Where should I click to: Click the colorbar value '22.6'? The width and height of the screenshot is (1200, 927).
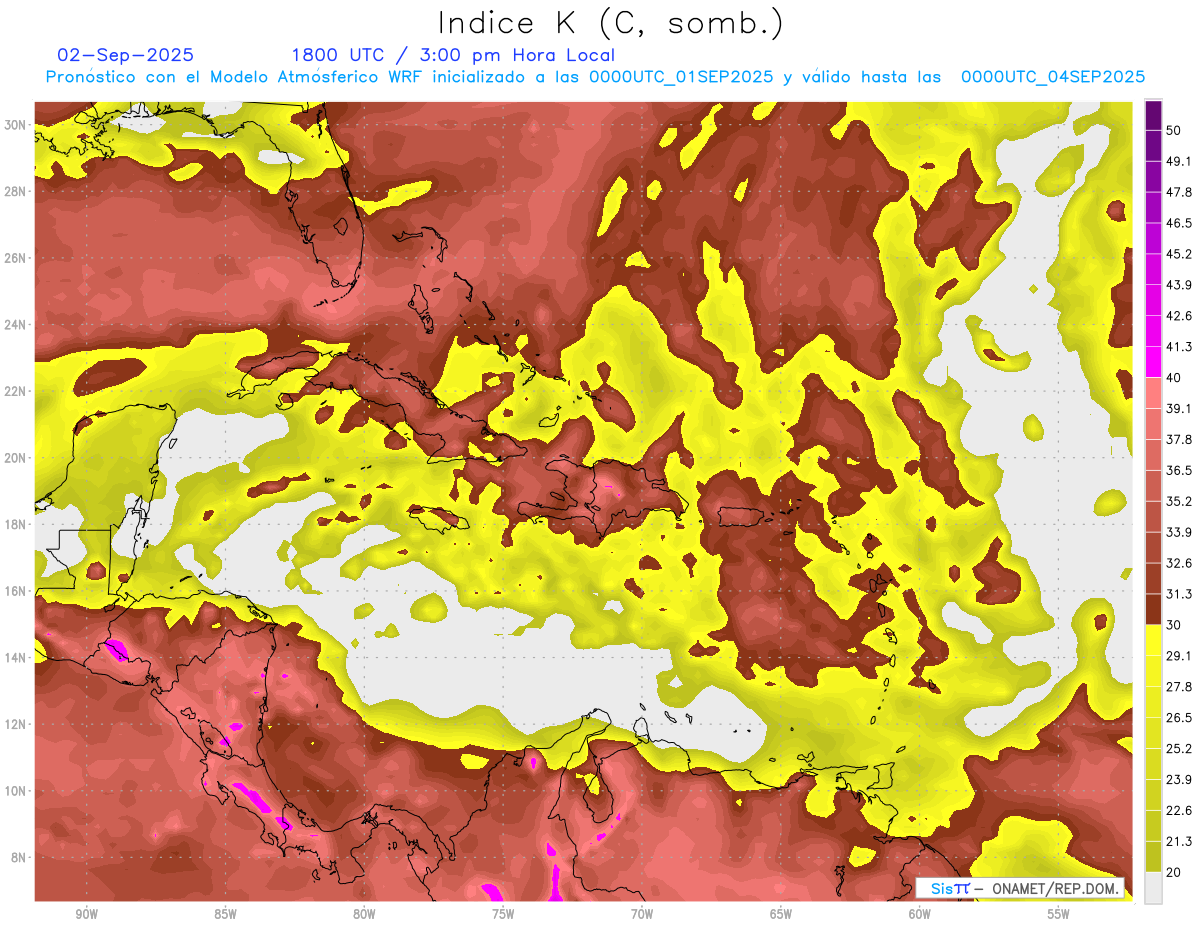(x=1178, y=810)
